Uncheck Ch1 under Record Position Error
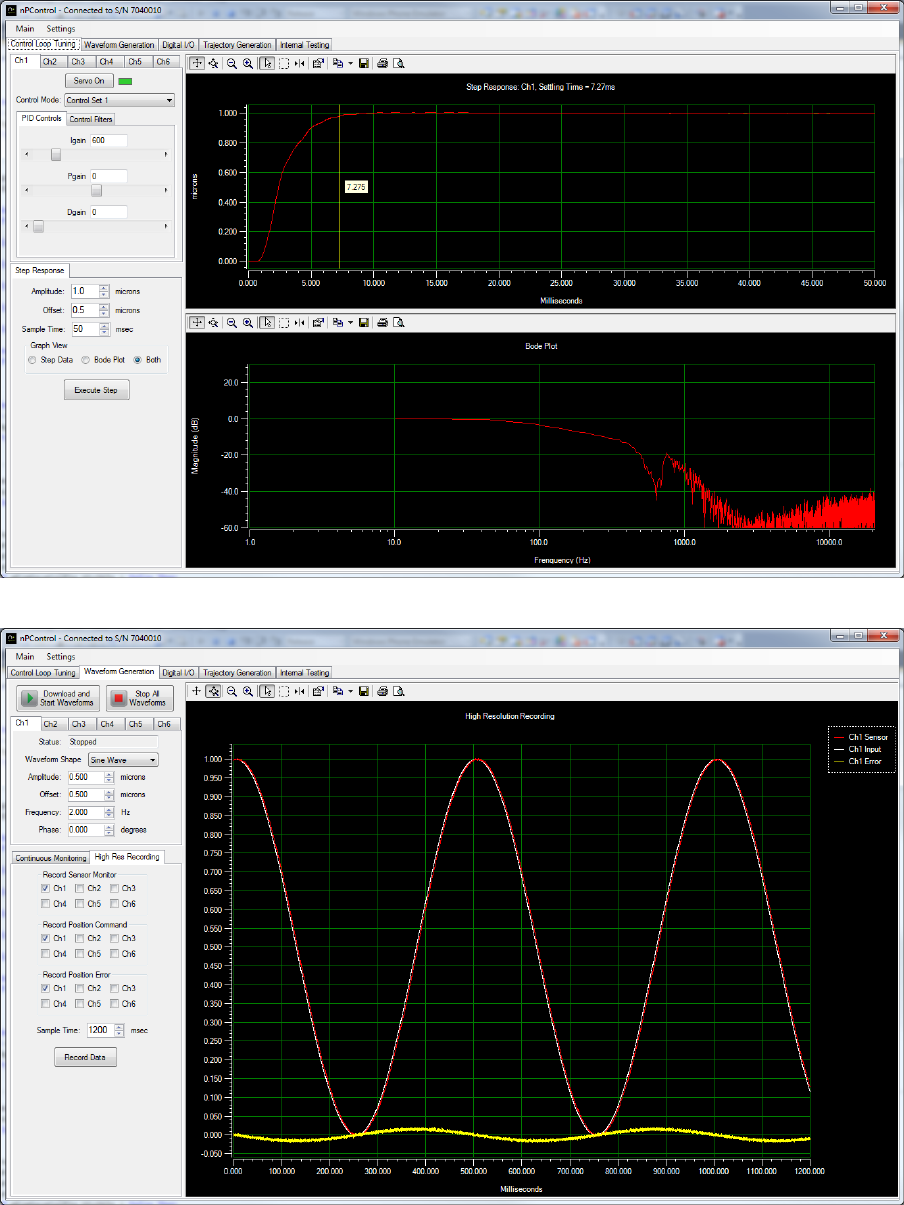Viewport: 904px width, 1205px height. [46, 988]
